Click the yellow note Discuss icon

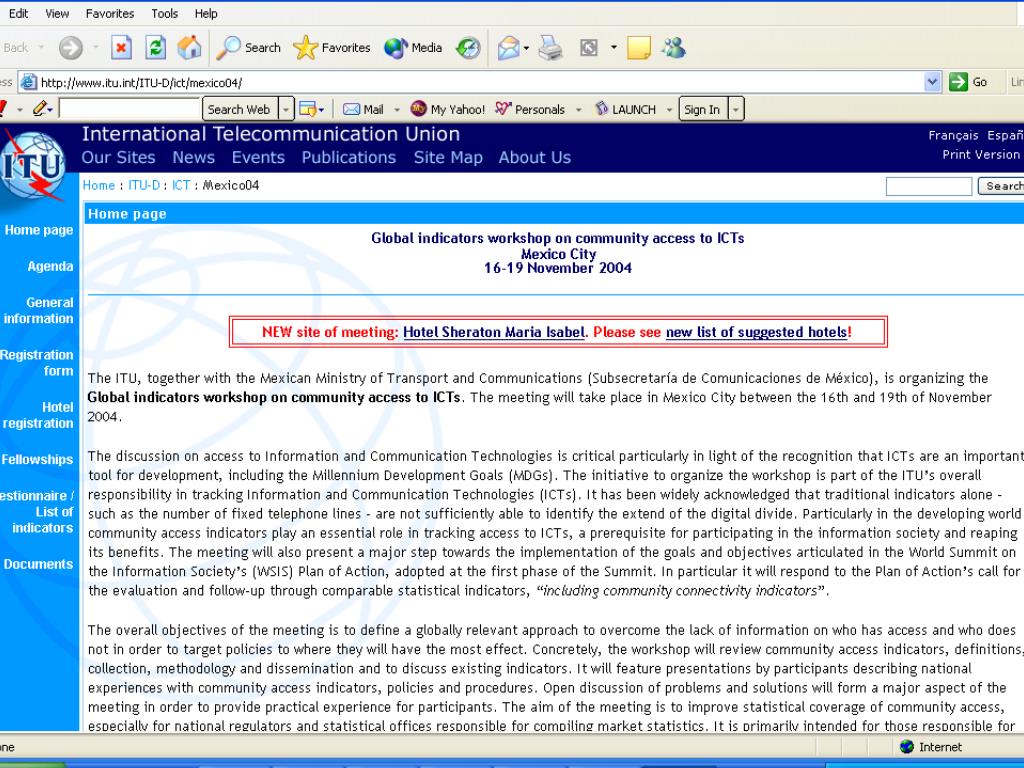click(x=639, y=48)
